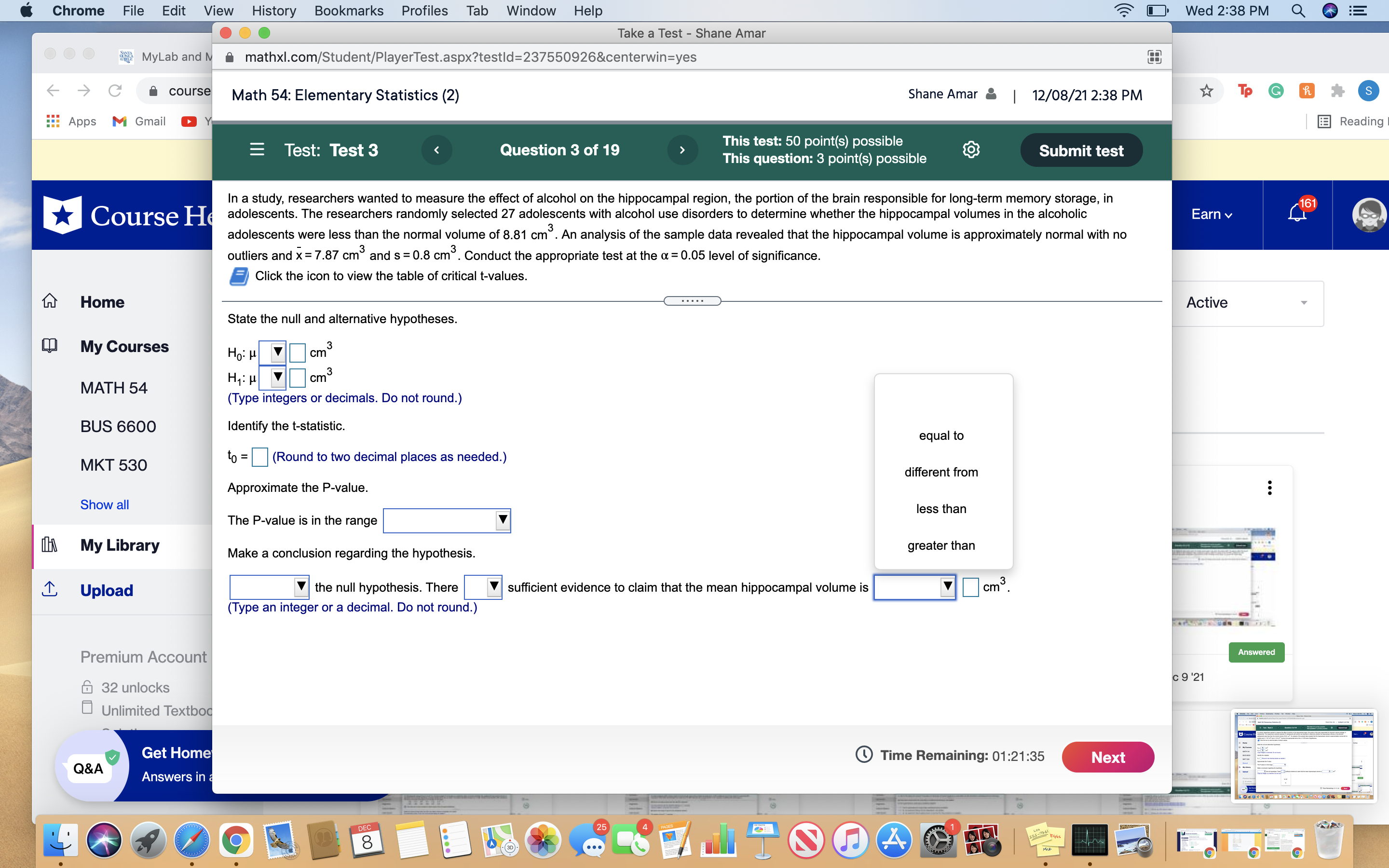Open the Bookmarks menu

coord(349,10)
